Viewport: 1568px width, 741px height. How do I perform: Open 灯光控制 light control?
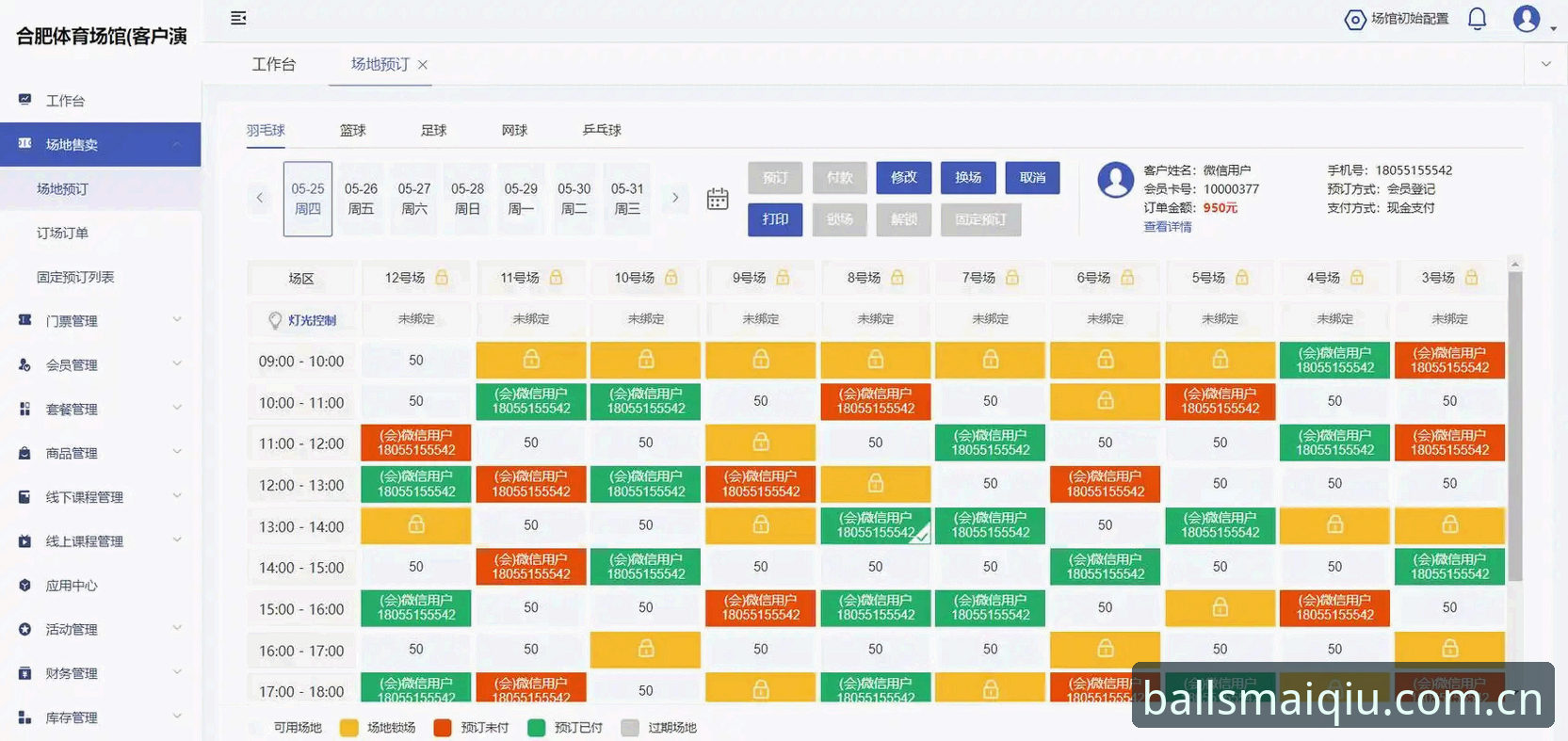point(301,320)
